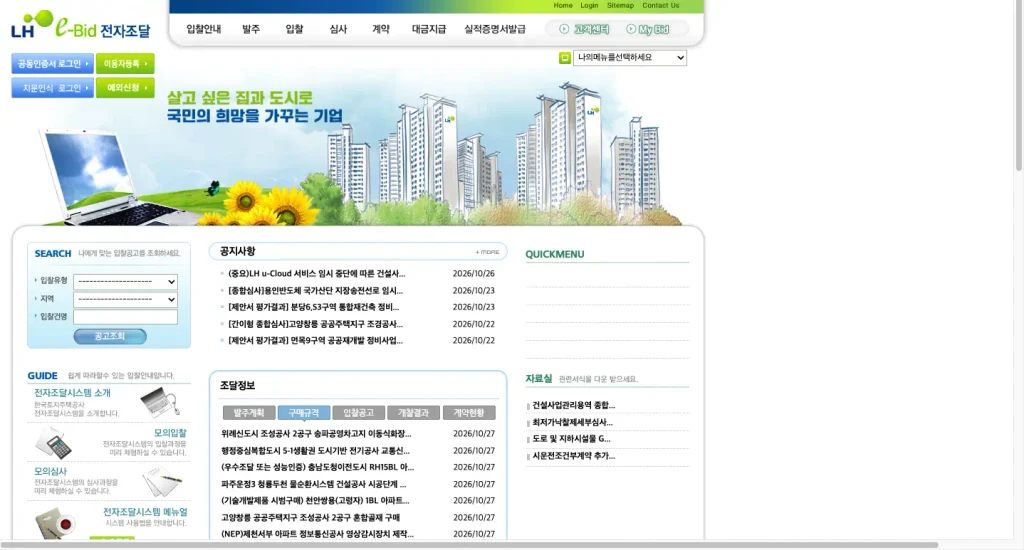
Task: Click the date 2026/10/26 in 공지사항
Action: pos(473,274)
